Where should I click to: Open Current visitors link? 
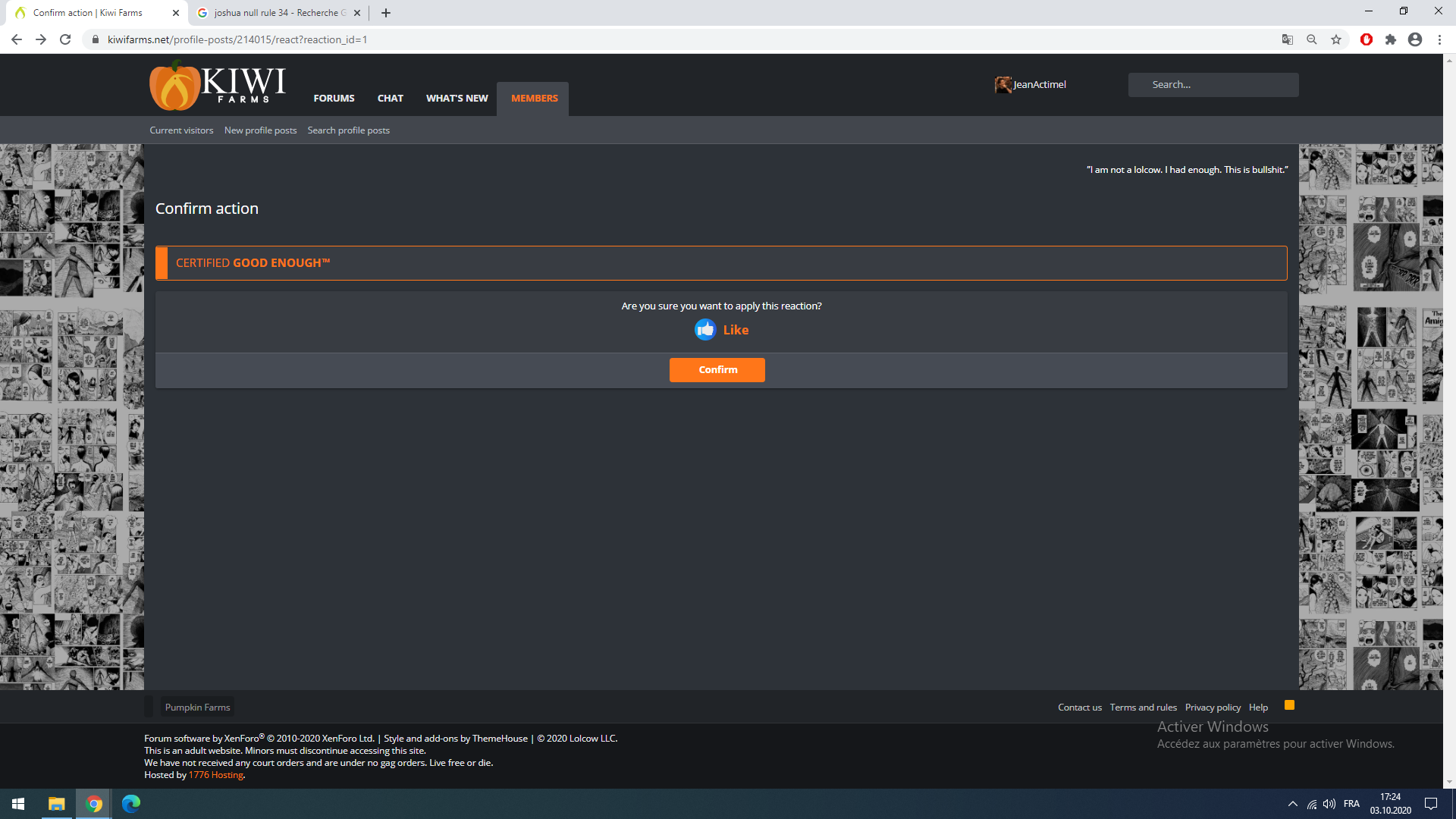pyautogui.click(x=181, y=130)
